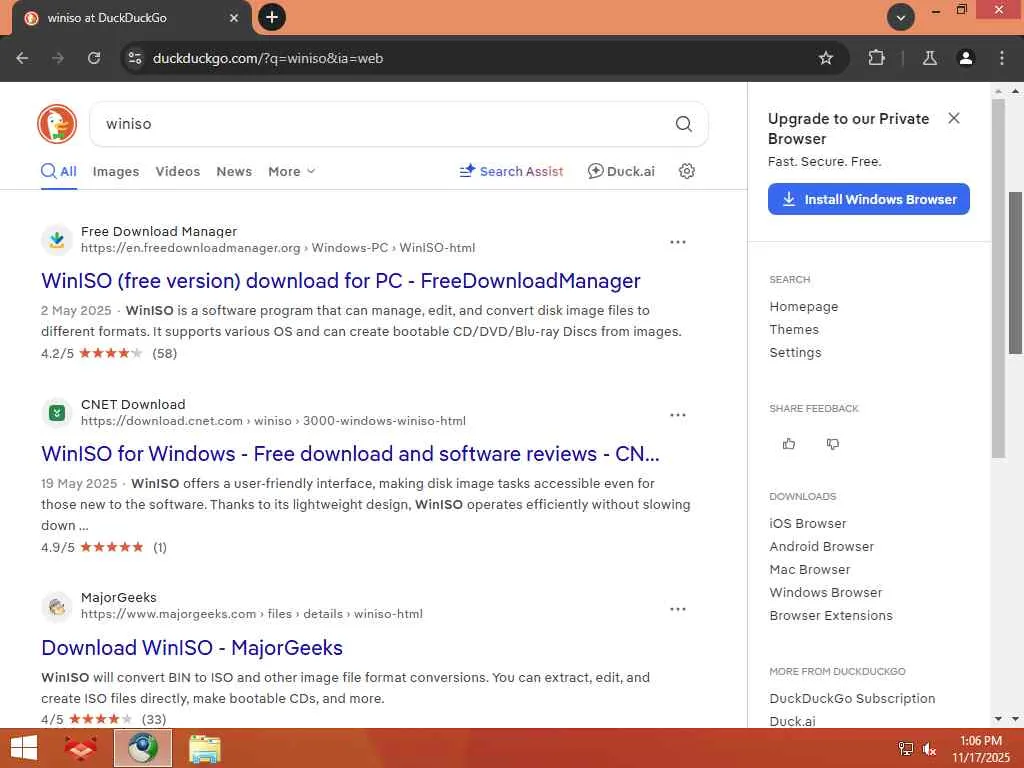1024x768 pixels.
Task: Click the sidebar scrollbar down arrow
Action: pos(998,718)
